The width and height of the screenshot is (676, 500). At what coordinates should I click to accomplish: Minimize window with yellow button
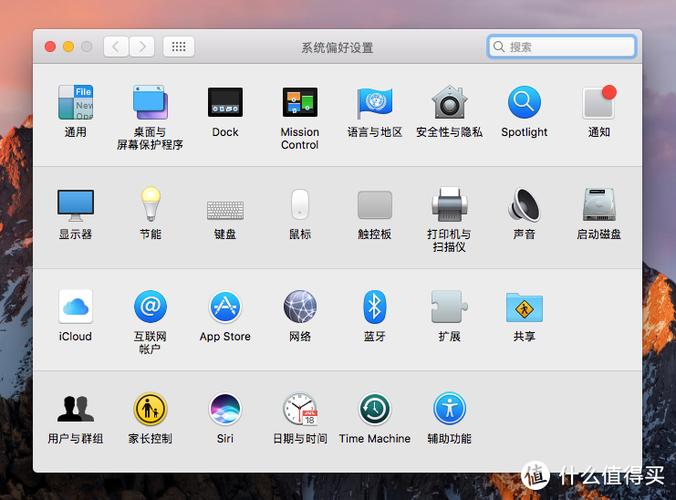coord(69,47)
